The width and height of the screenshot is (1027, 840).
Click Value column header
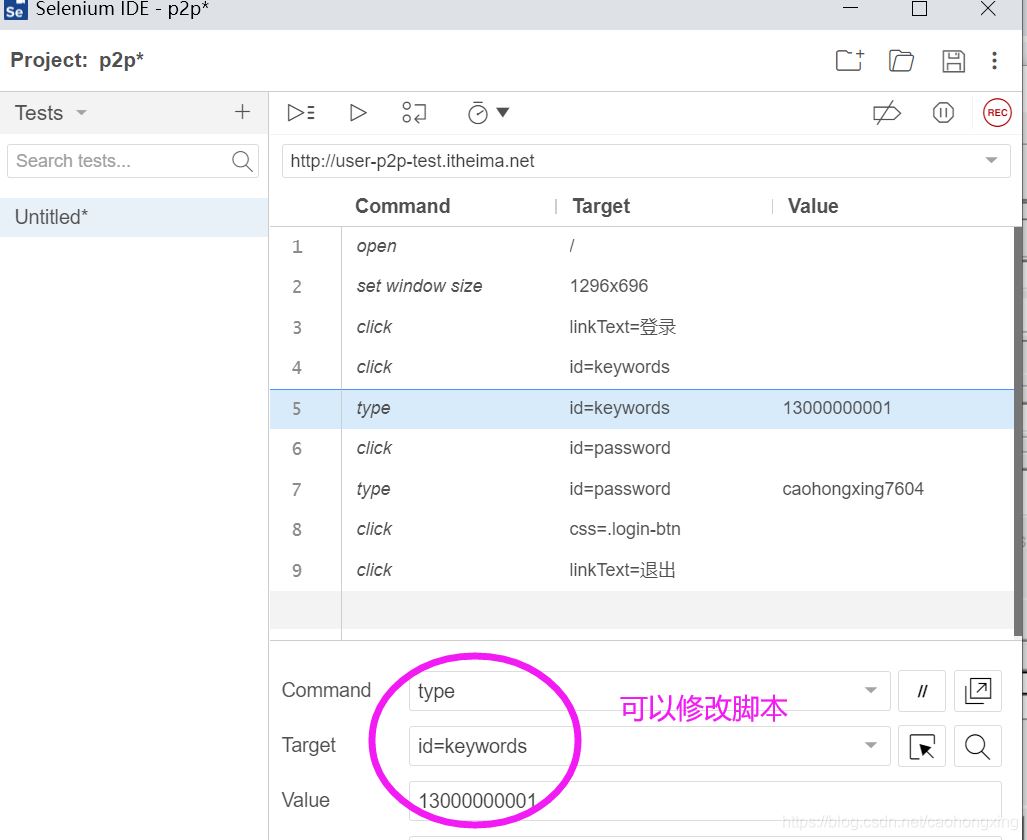pyautogui.click(x=813, y=206)
